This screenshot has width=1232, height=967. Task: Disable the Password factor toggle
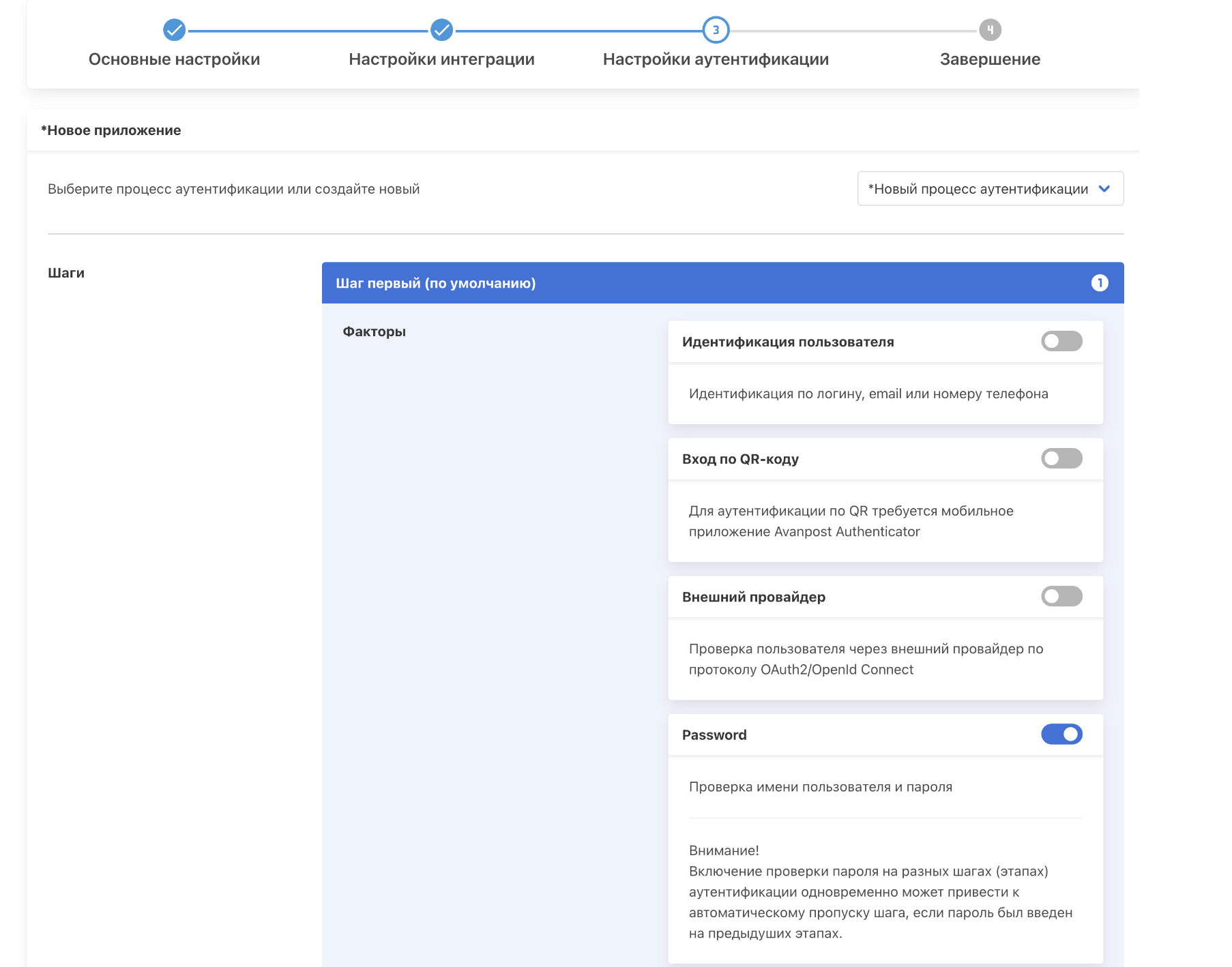click(1061, 734)
